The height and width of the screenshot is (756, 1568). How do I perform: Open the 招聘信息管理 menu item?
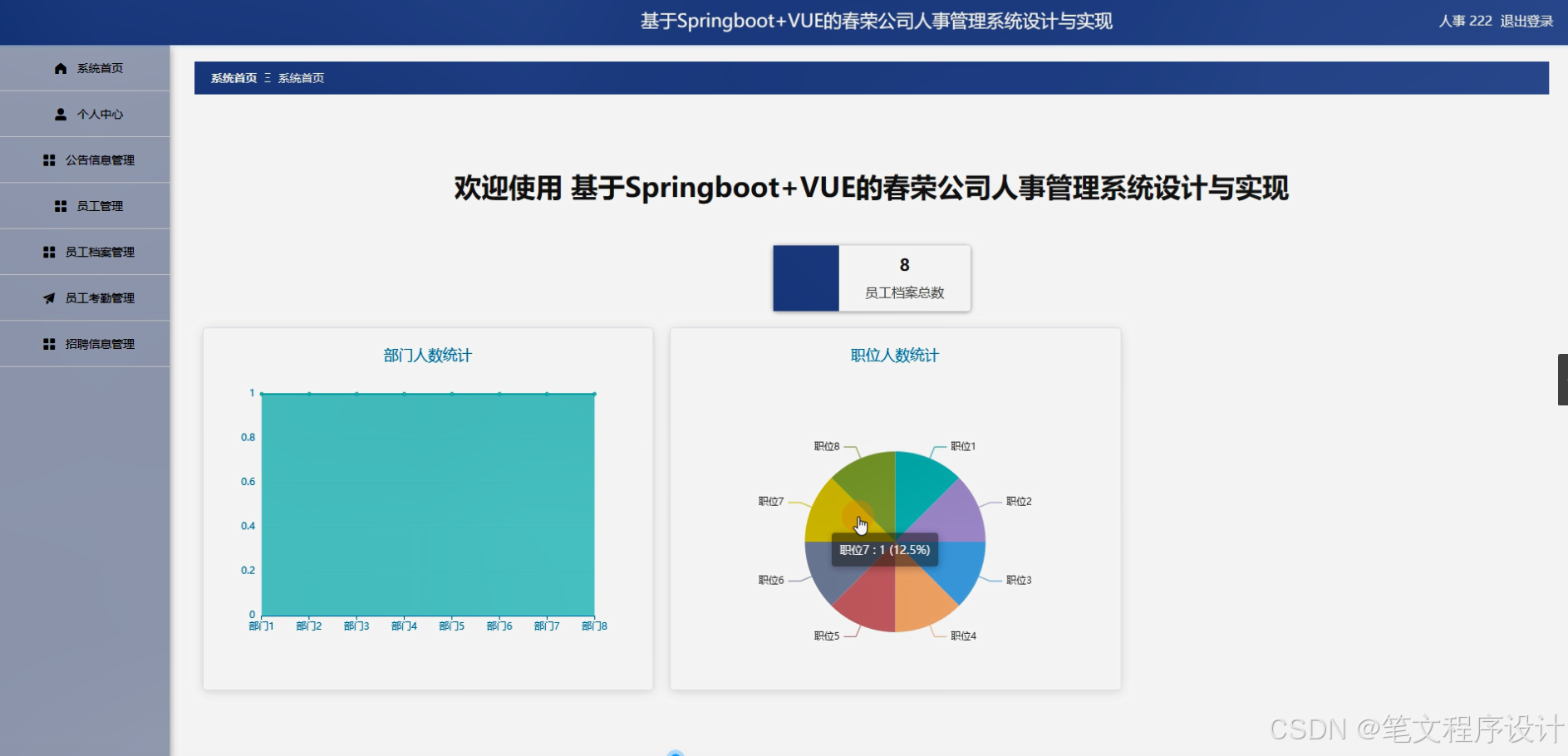click(x=101, y=343)
